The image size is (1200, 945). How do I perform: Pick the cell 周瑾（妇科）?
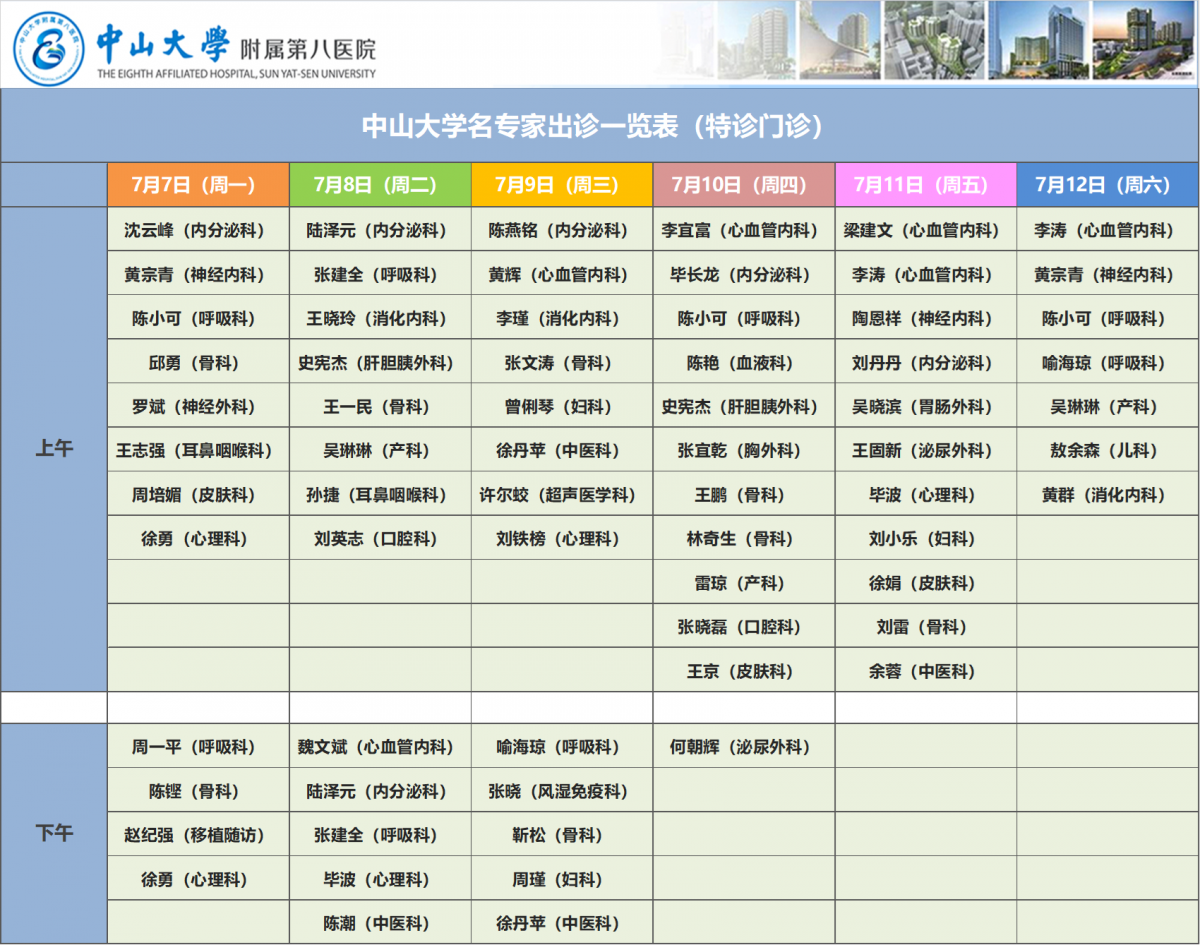(x=562, y=878)
